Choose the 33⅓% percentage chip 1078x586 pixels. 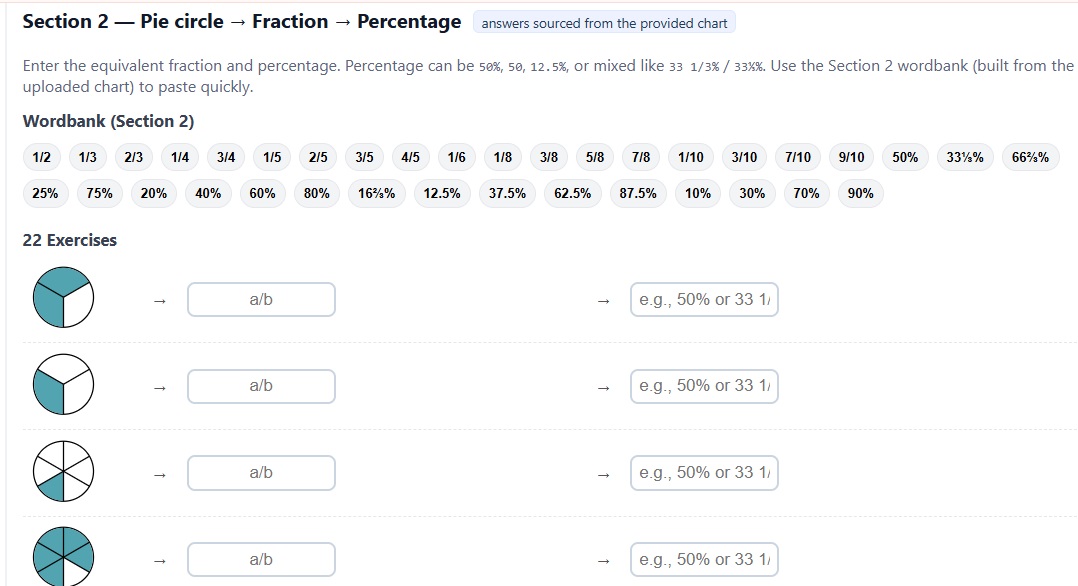965,157
